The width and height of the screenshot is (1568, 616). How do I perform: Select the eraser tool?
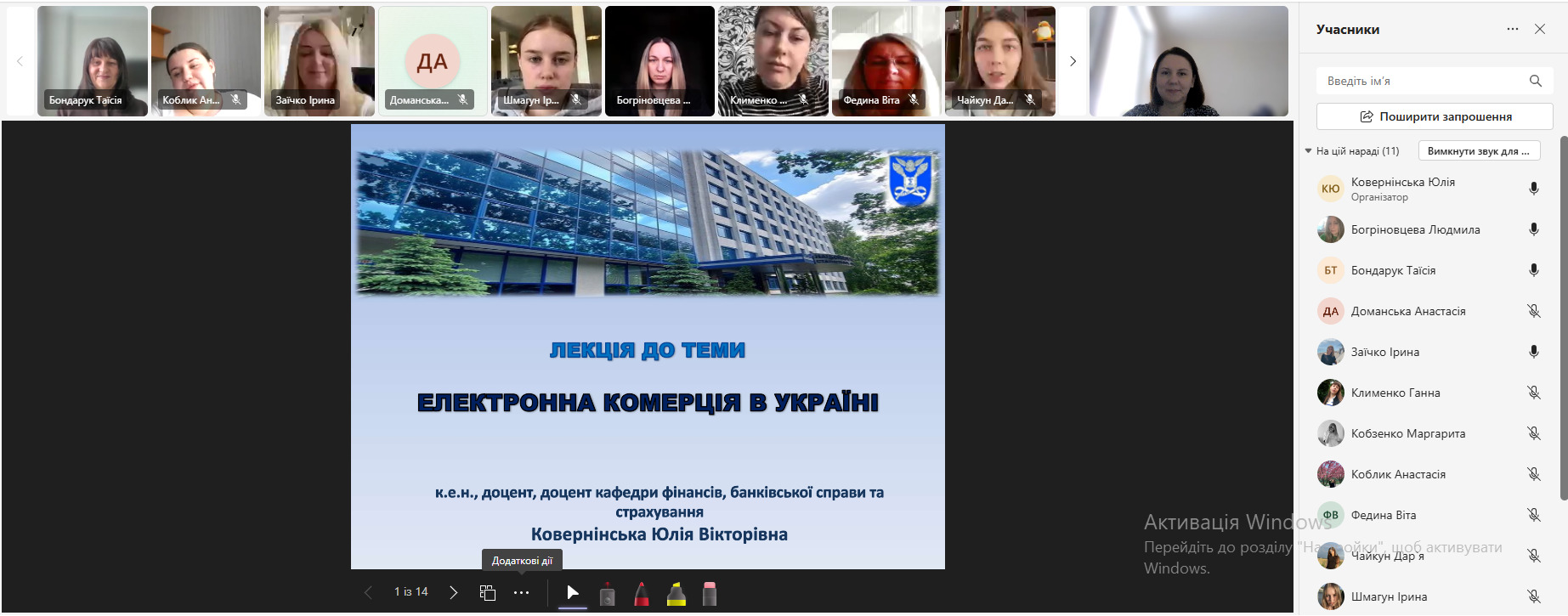click(710, 594)
